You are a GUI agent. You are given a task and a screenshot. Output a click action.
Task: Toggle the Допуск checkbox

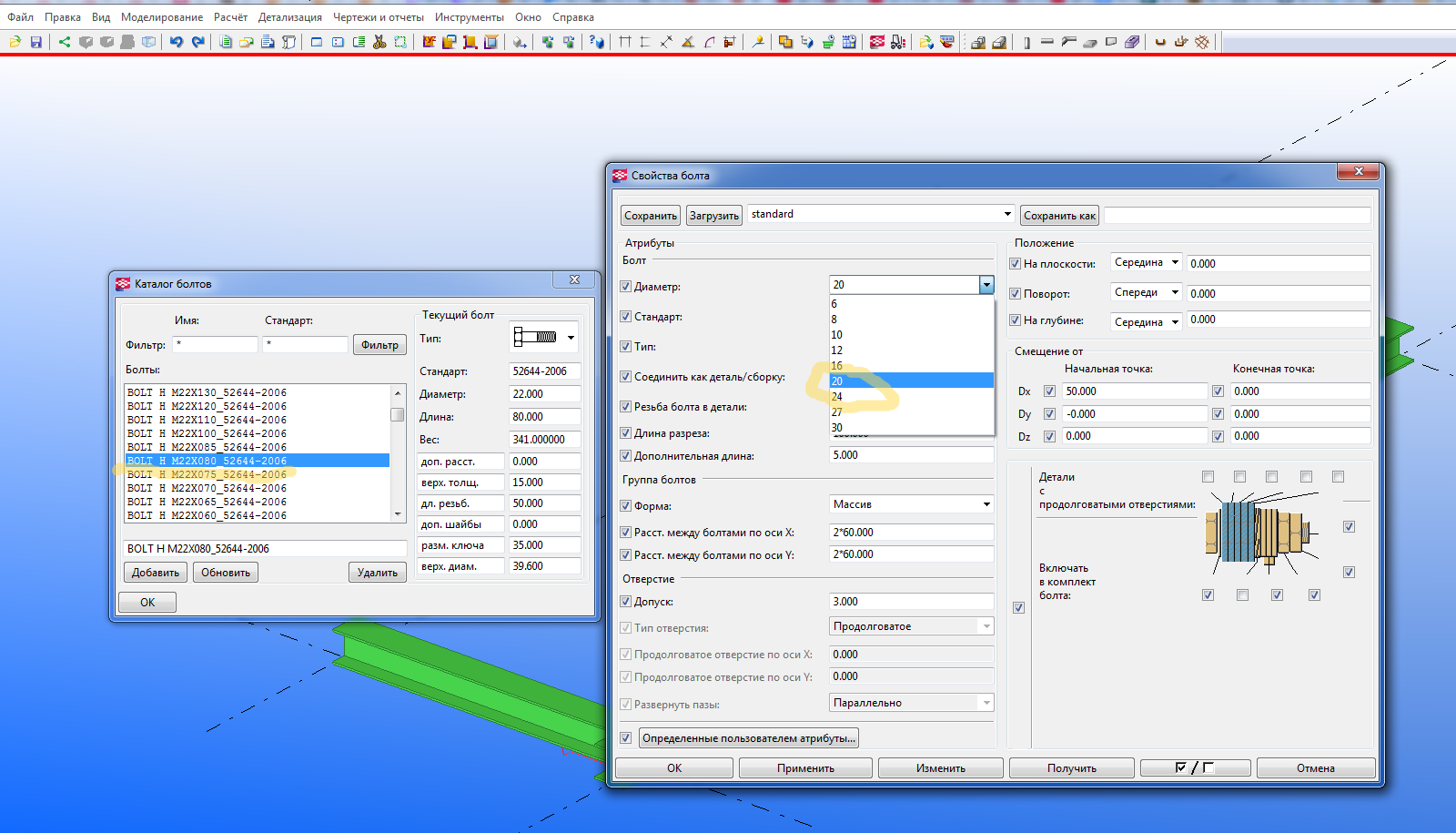(x=625, y=601)
